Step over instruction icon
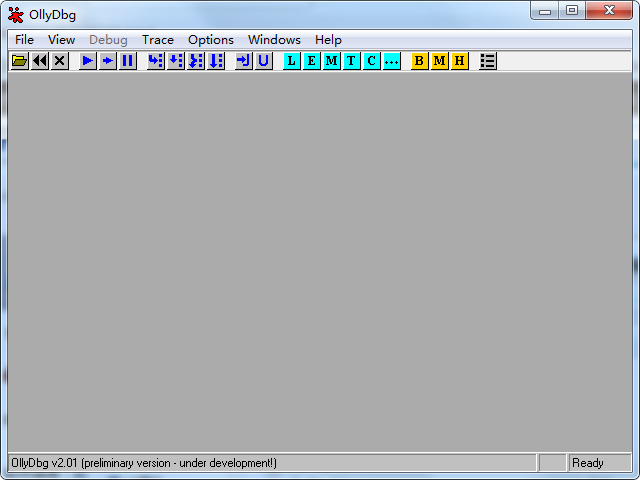Screen dimensions: 640x480 pyautogui.click(x=176, y=61)
